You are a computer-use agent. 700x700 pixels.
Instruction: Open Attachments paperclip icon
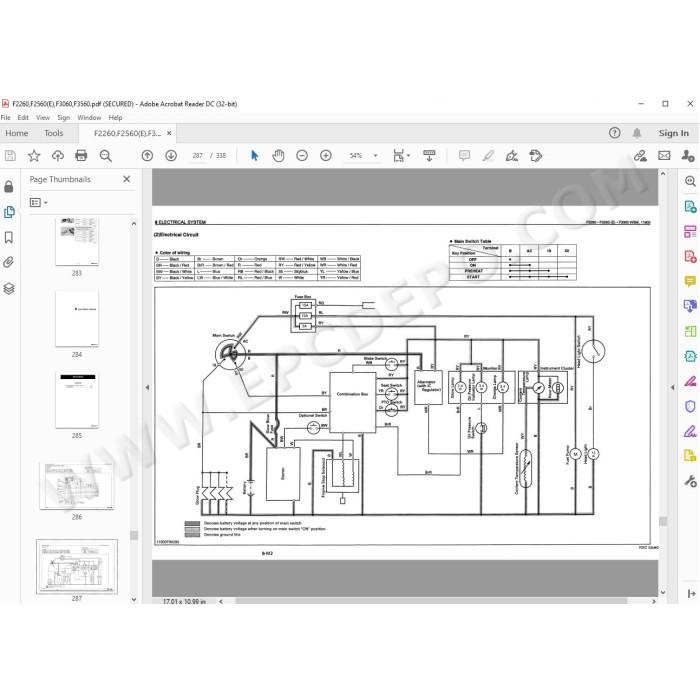click(x=8, y=262)
